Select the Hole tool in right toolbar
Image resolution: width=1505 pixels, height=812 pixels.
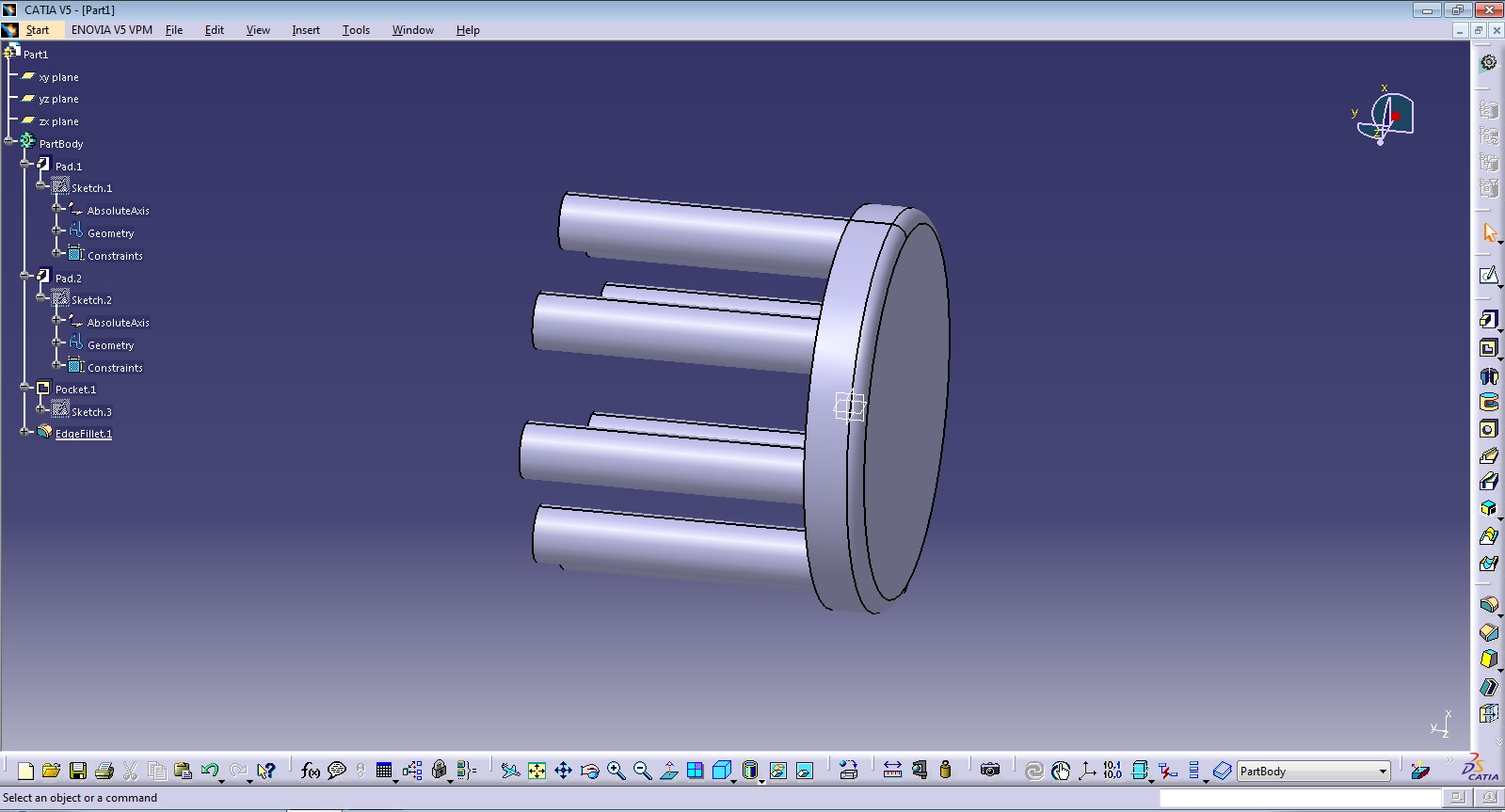tap(1488, 429)
